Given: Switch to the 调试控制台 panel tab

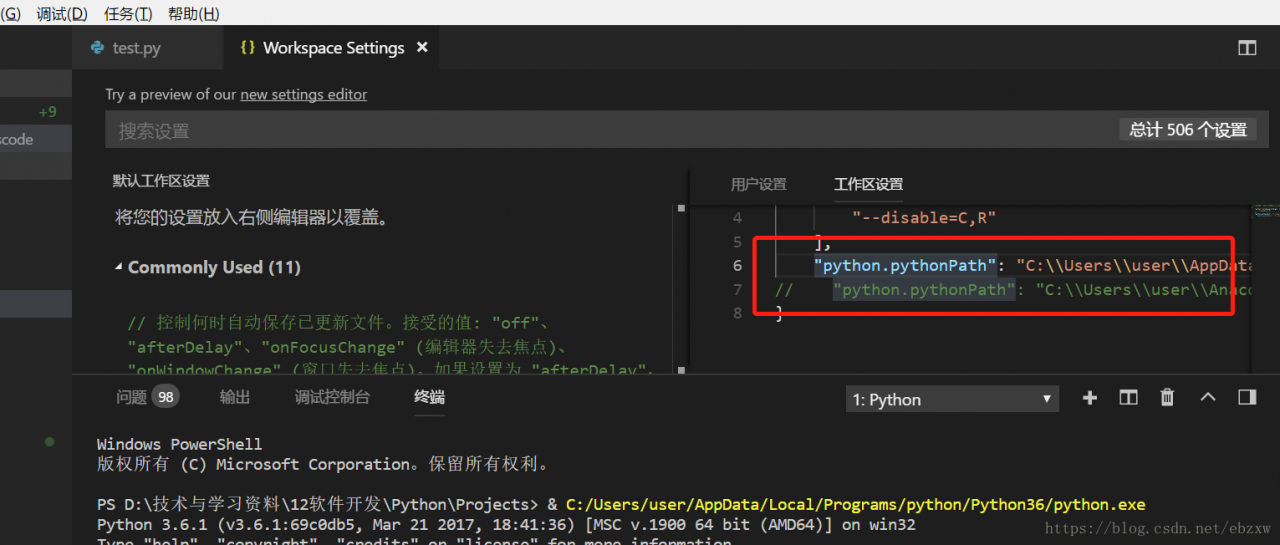Looking at the screenshot, I should click(x=332, y=397).
